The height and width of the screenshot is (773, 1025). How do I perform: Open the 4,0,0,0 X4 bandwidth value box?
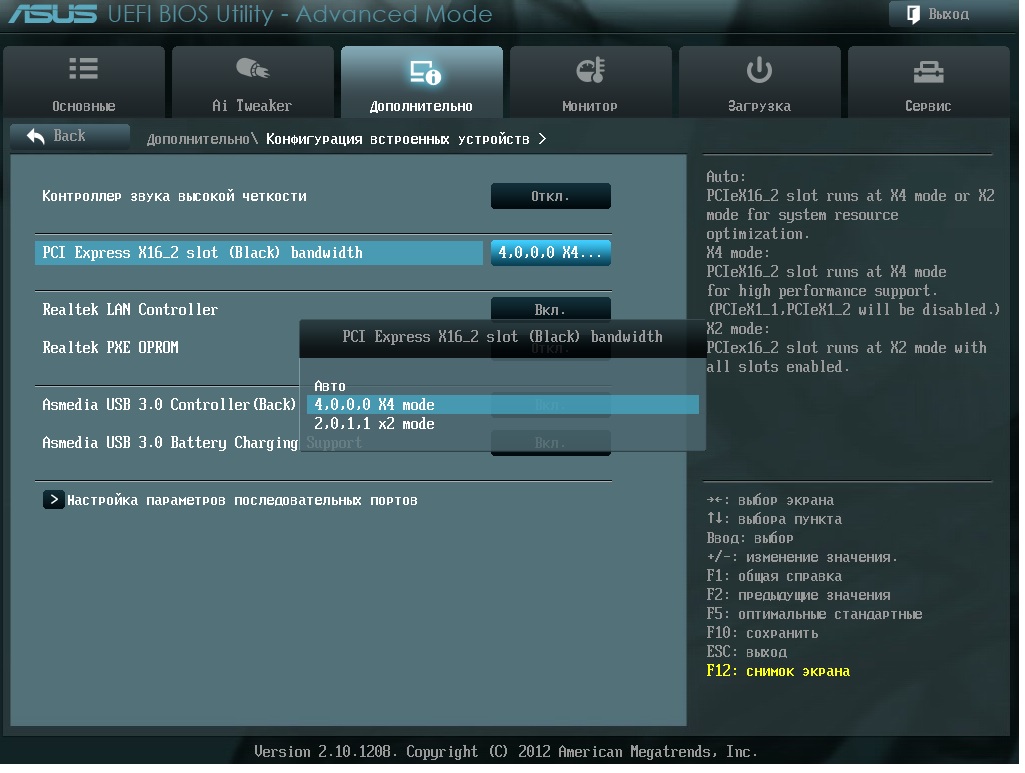550,253
